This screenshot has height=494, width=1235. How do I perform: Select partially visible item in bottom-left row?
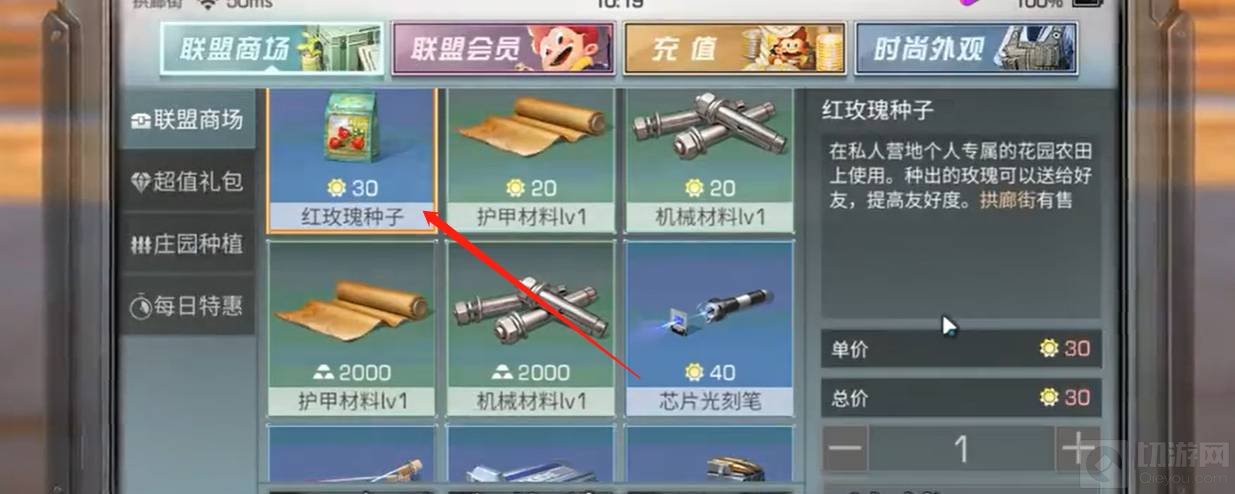(352, 460)
